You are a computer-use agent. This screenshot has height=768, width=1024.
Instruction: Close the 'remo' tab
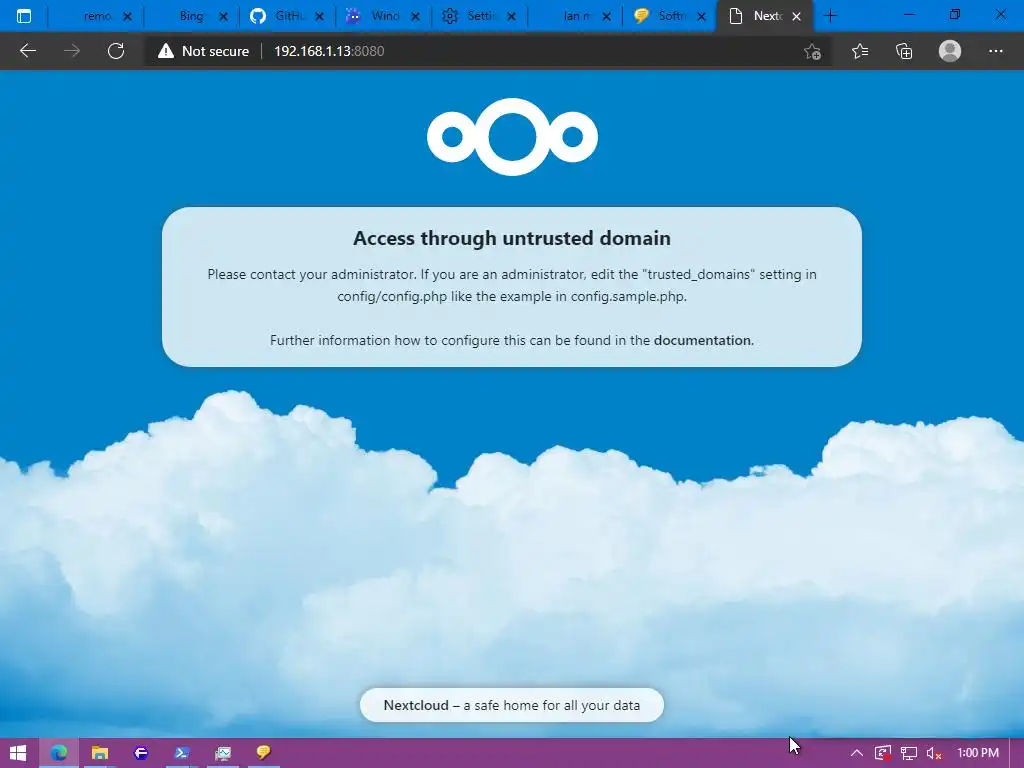[x=127, y=17]
